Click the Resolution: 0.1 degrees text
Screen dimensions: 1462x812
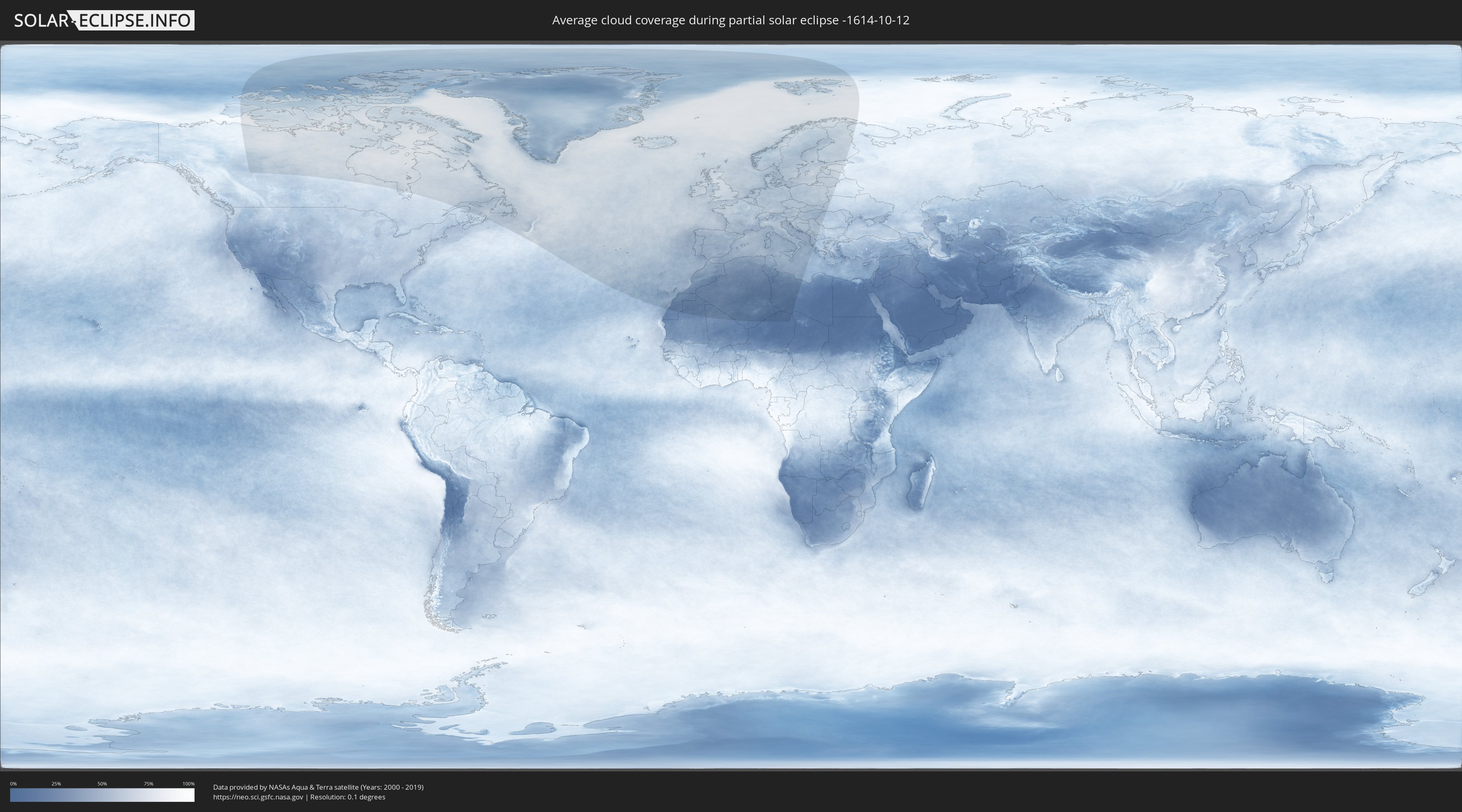[347, 797]
